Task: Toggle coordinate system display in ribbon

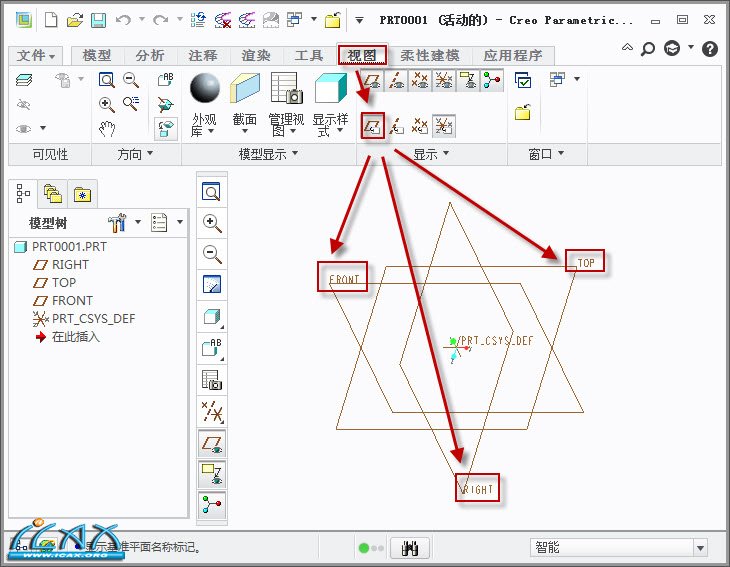Action: (x=444, y=80)
